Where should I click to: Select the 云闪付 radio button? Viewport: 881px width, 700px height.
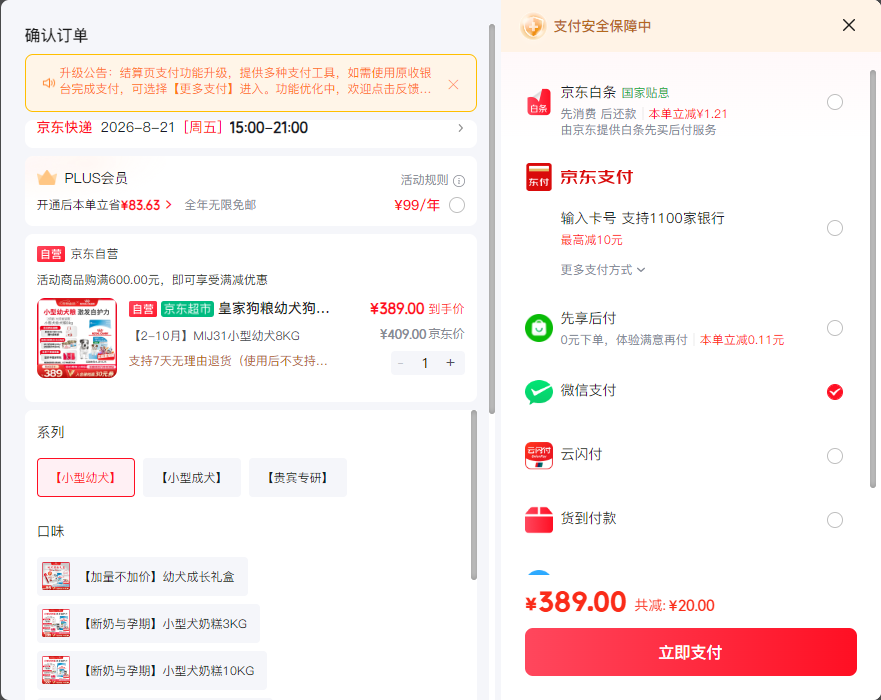click(834, 456)
